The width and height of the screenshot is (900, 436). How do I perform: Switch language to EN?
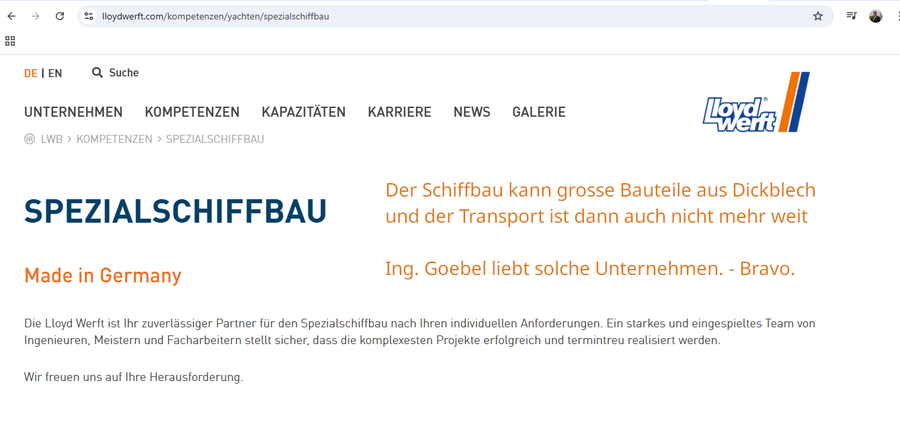click(55, 73)
